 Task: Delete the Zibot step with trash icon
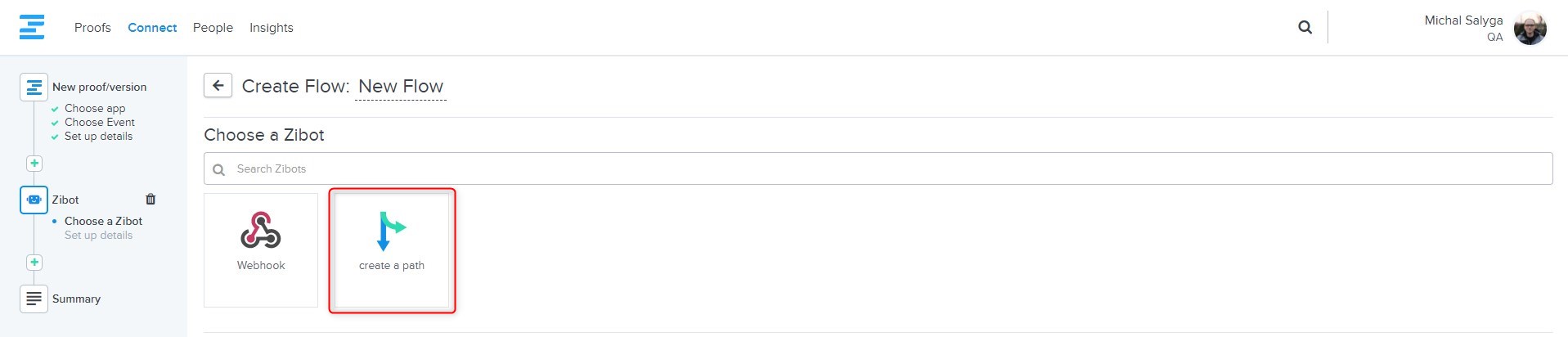pyautogui.click(x=151, y=199)
